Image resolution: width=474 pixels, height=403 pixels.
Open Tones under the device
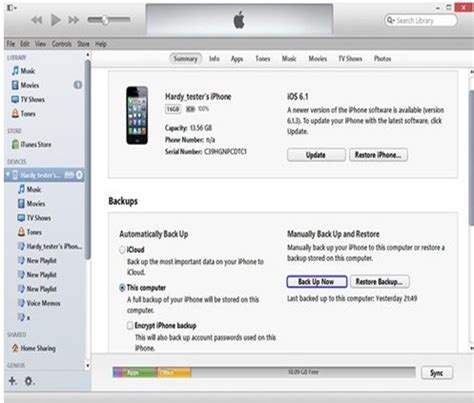[30, 232]
